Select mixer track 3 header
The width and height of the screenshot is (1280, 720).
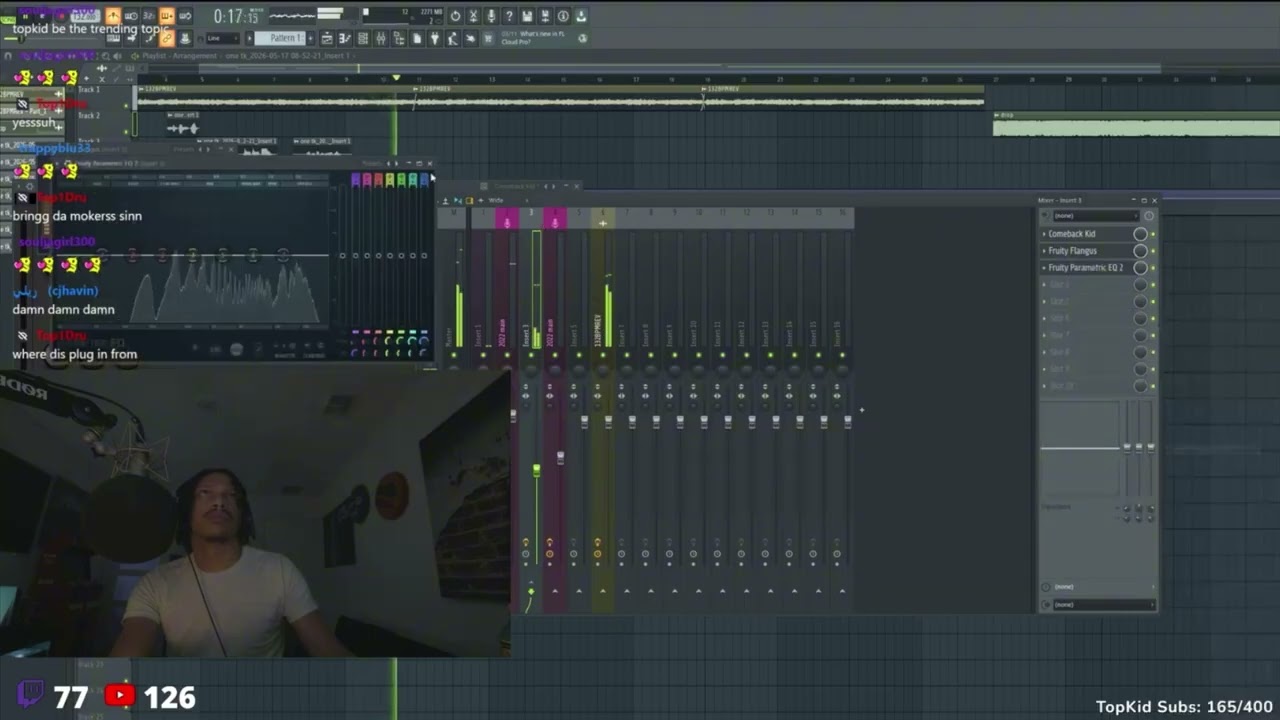[x=531, y=218]
